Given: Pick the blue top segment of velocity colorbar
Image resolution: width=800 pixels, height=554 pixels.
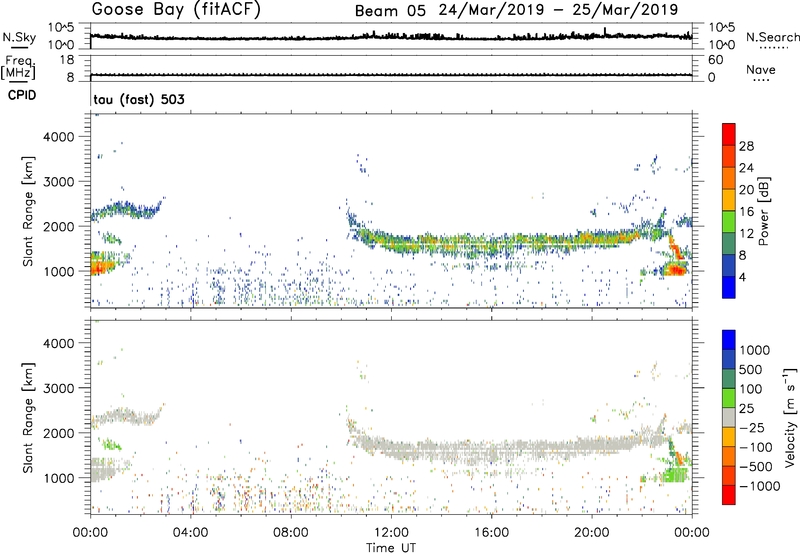Looking at the screenshot, I should (729, 340).
